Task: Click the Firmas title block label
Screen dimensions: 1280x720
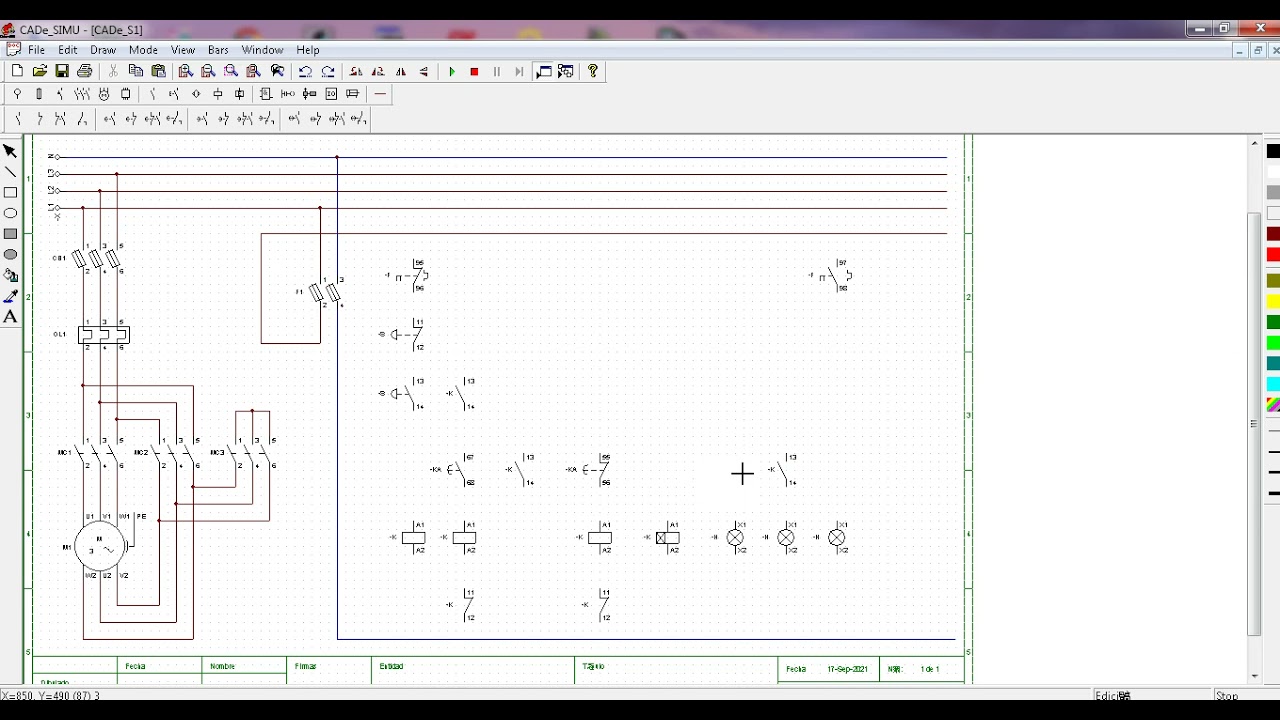Action: point(306,666)
